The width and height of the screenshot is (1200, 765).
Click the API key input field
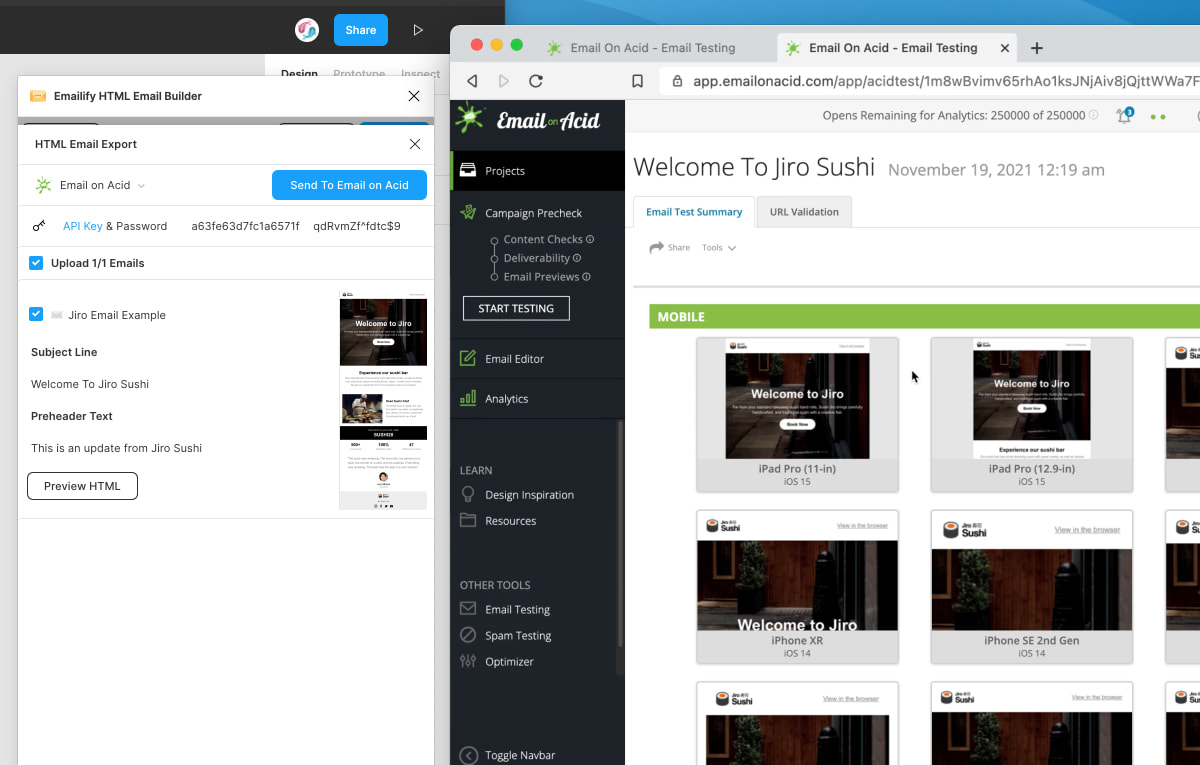point(245,226)
